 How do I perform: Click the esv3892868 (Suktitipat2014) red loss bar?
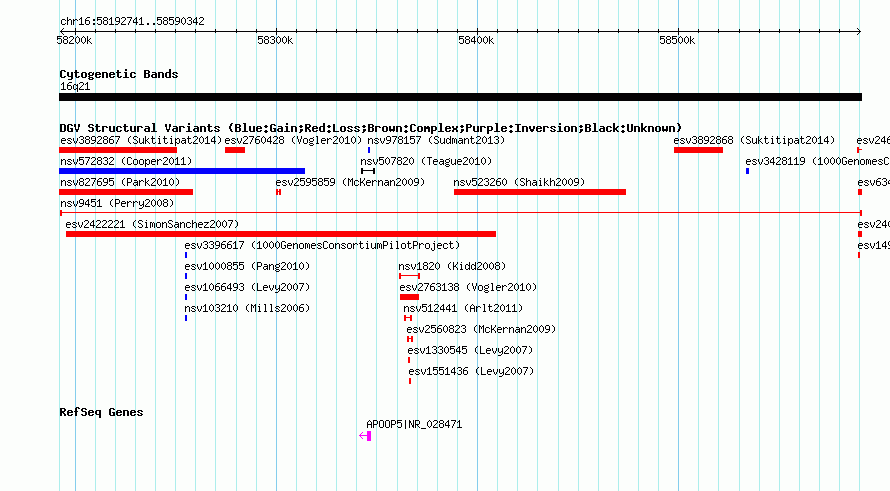tap(698, 150)
